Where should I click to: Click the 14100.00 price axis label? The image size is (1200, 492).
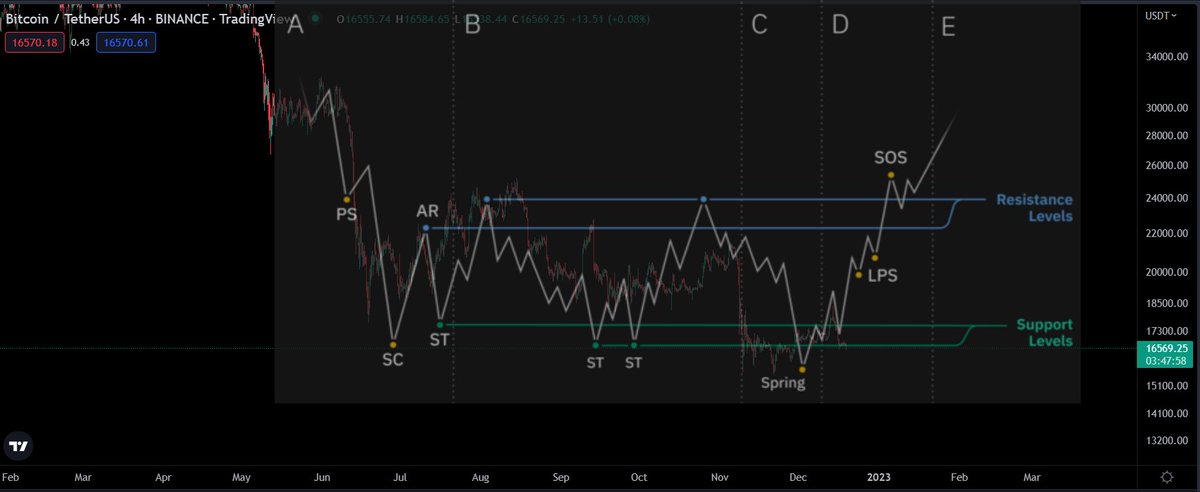pyautogui.click(x=1165, y=413)
